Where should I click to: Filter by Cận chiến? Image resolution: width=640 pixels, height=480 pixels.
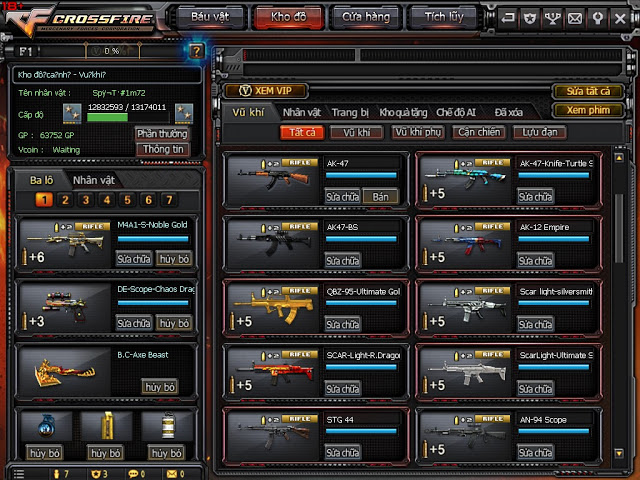click(x=479, y=132)
